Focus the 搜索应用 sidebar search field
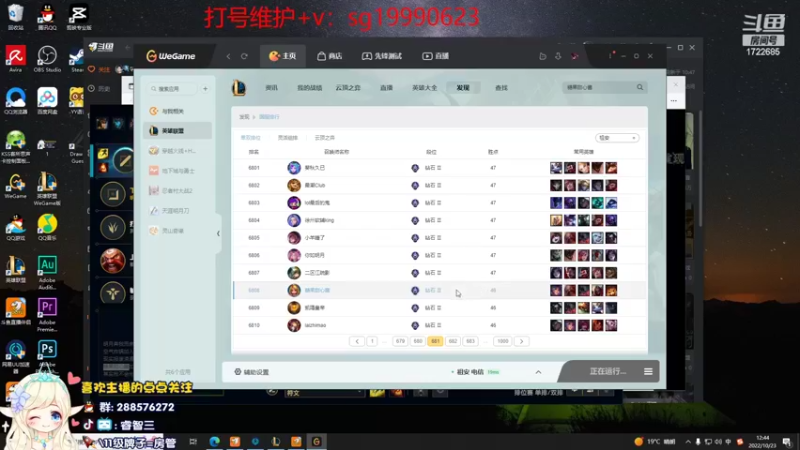This screenshot has width=800, height=450. pos(172,89)
